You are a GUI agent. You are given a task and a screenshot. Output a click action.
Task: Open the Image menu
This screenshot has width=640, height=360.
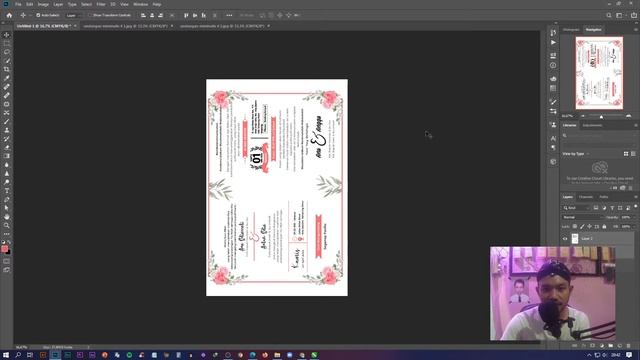click(43, 4)
